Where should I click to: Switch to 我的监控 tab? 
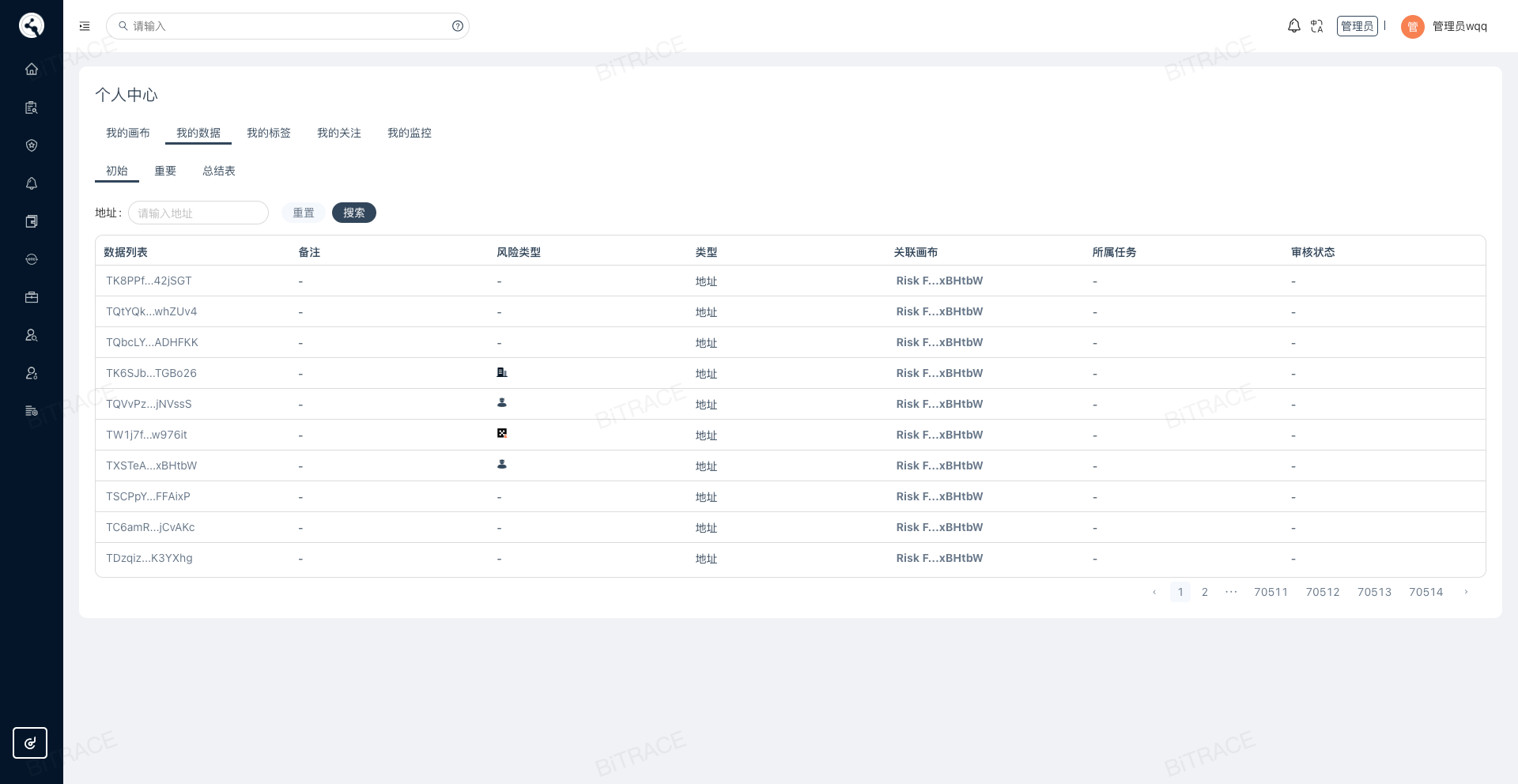click(x=410, y=133)
